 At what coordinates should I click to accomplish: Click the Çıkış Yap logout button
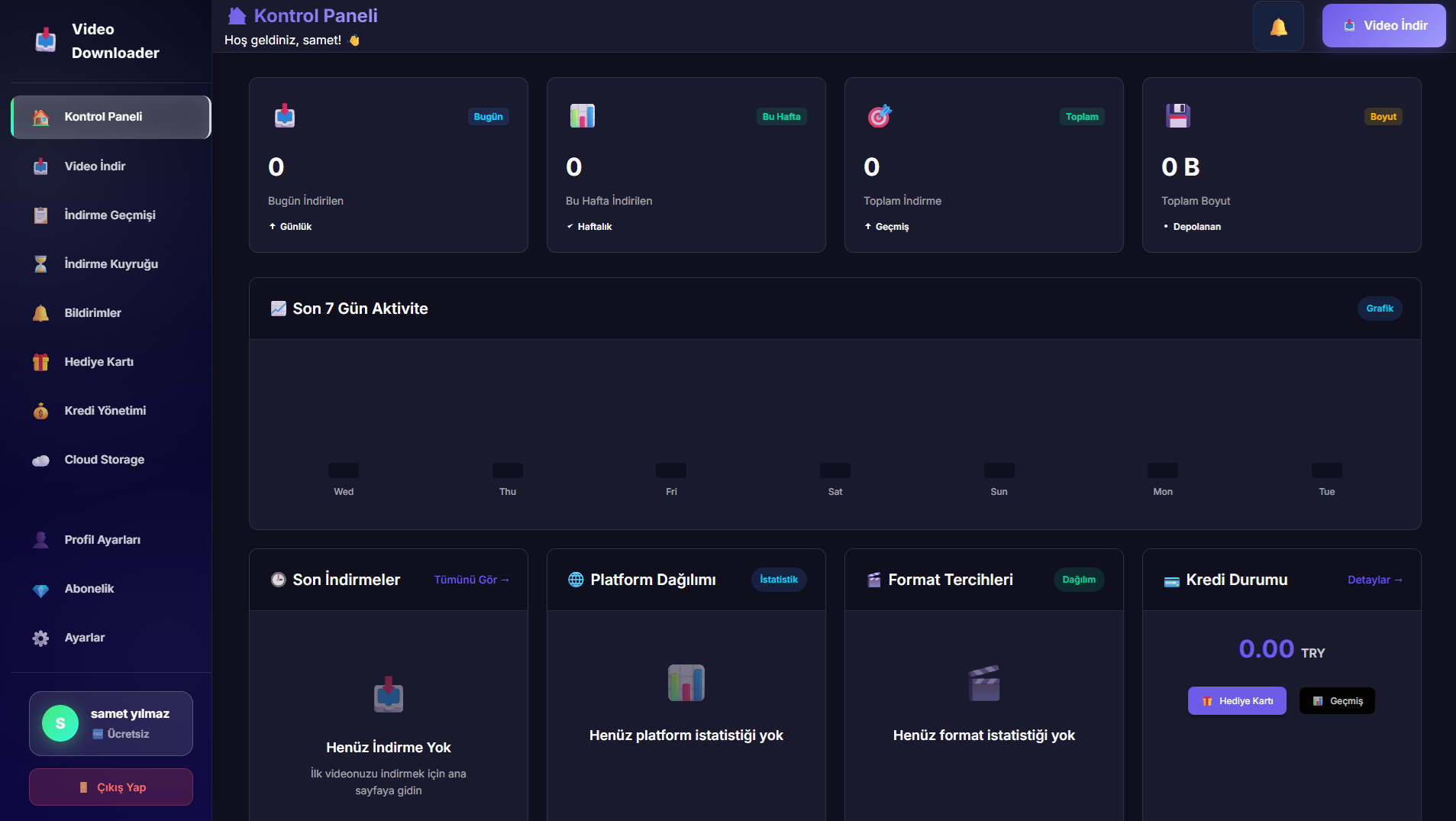tap(111, 787)
